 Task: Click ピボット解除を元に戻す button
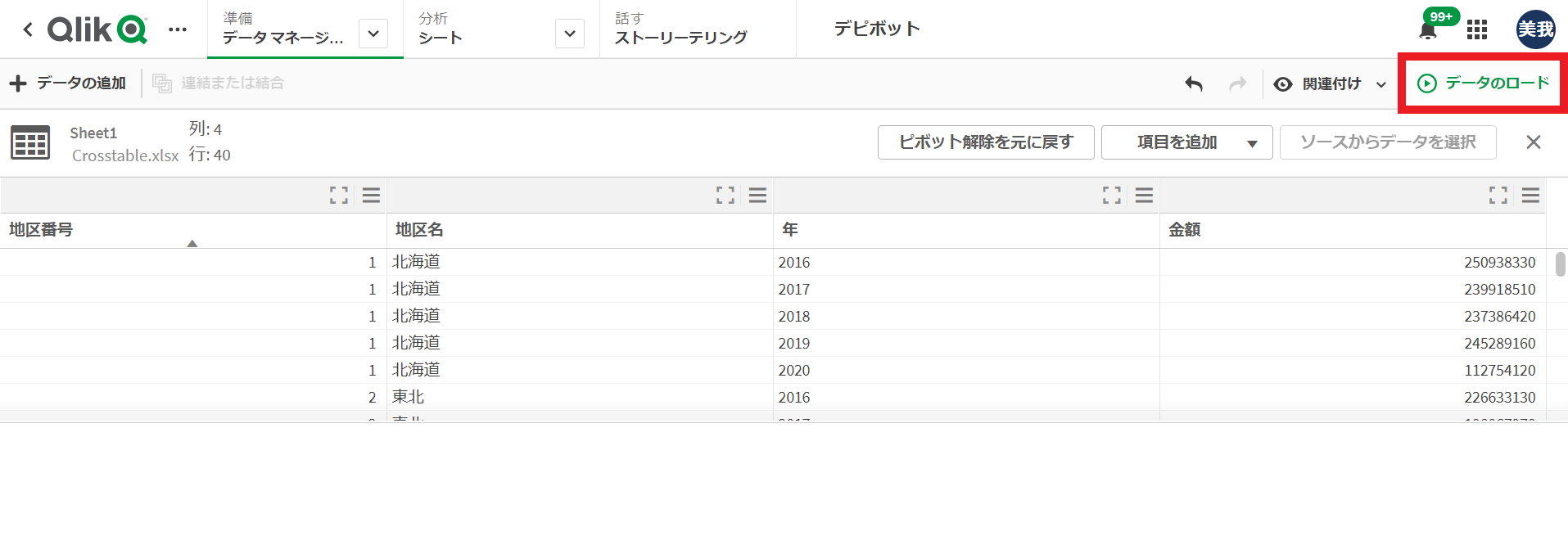pyautogui.click(x=985, y=142)
